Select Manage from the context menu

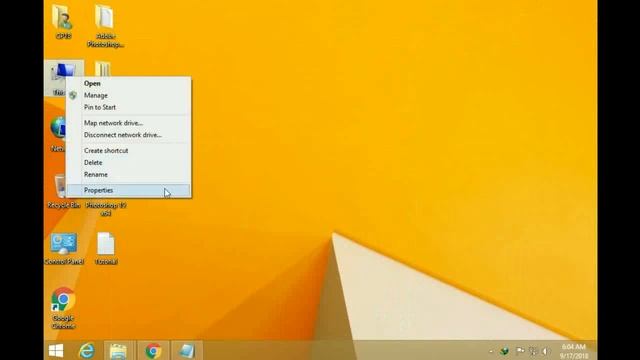coord(128,95)
